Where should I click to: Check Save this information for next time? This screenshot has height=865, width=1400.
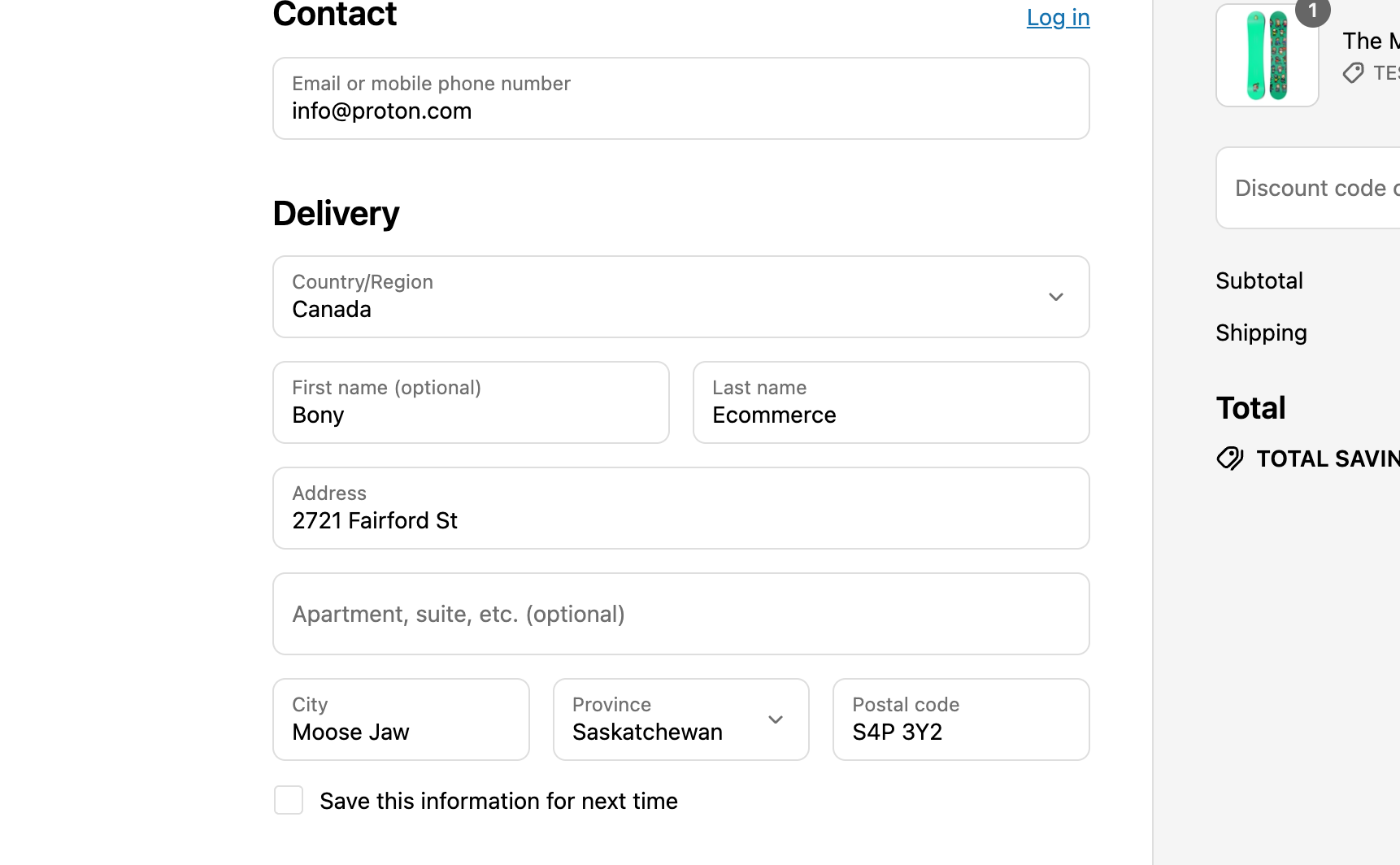[x=289, y=800]
